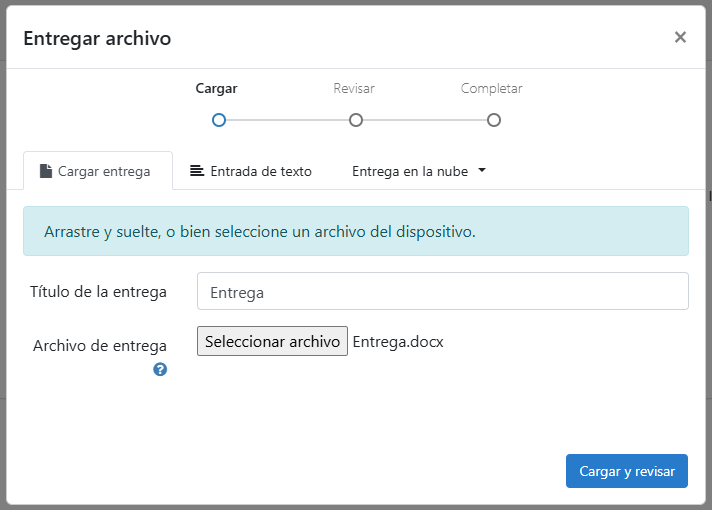Click the text lines icon for Entrada de texto

197,171
